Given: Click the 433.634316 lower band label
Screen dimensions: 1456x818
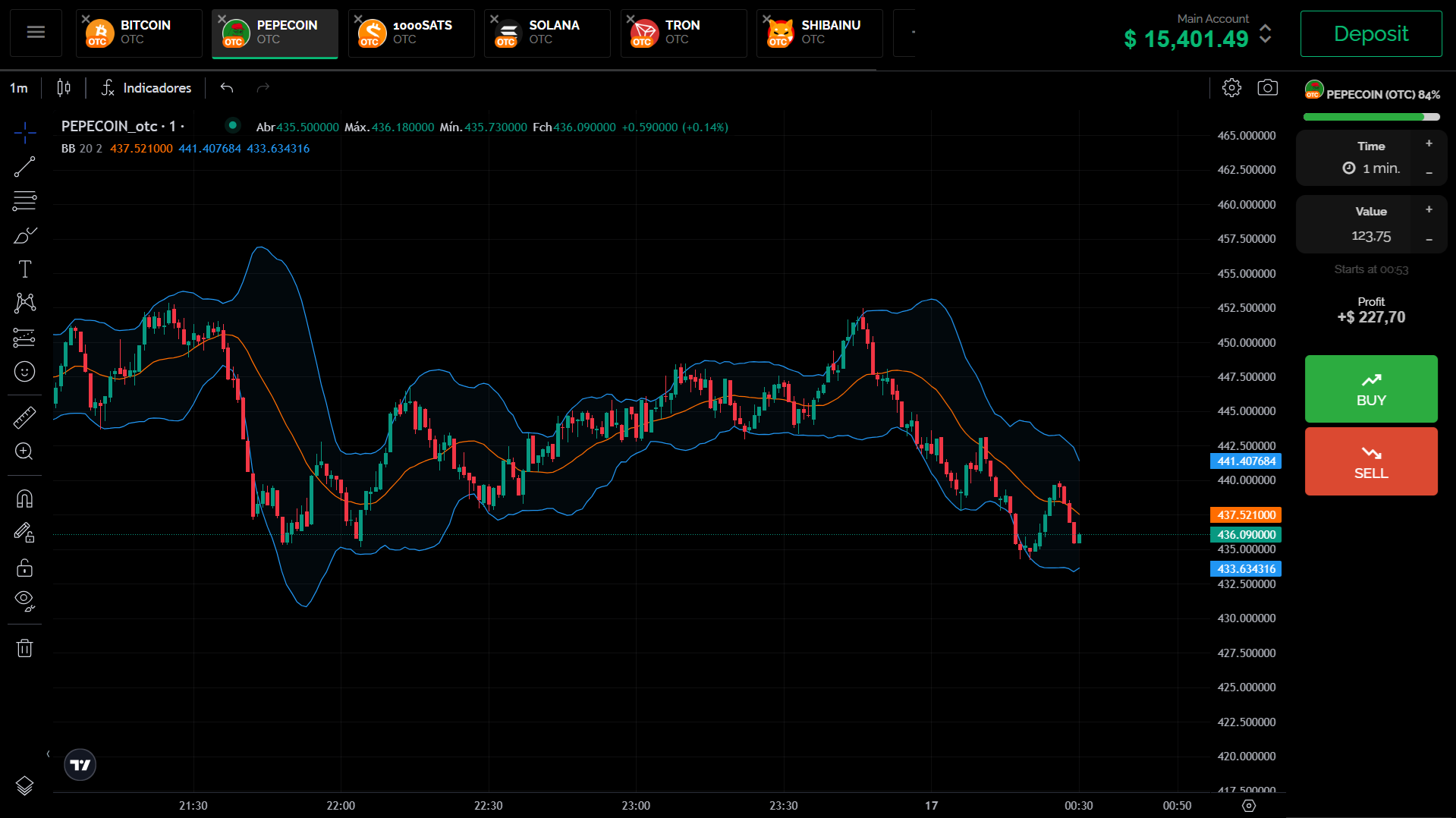Looking at the screenshot, I should click(1246, 569).
